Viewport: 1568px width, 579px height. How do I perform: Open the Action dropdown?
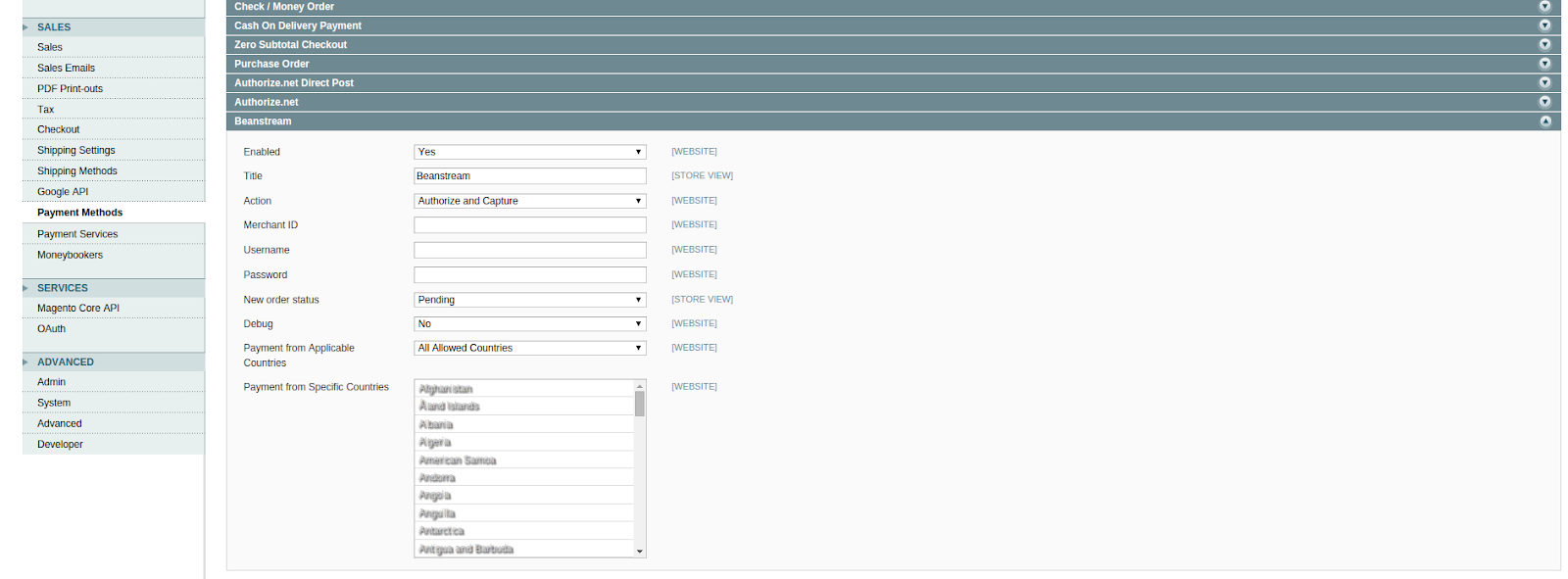(530, 201)
